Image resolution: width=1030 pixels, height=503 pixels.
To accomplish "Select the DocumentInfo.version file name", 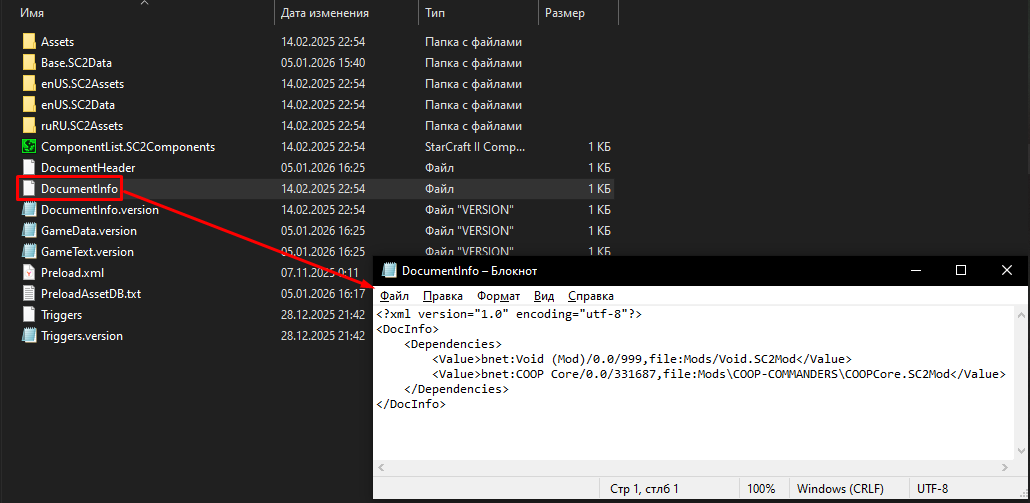I will [x=100, y=210].
